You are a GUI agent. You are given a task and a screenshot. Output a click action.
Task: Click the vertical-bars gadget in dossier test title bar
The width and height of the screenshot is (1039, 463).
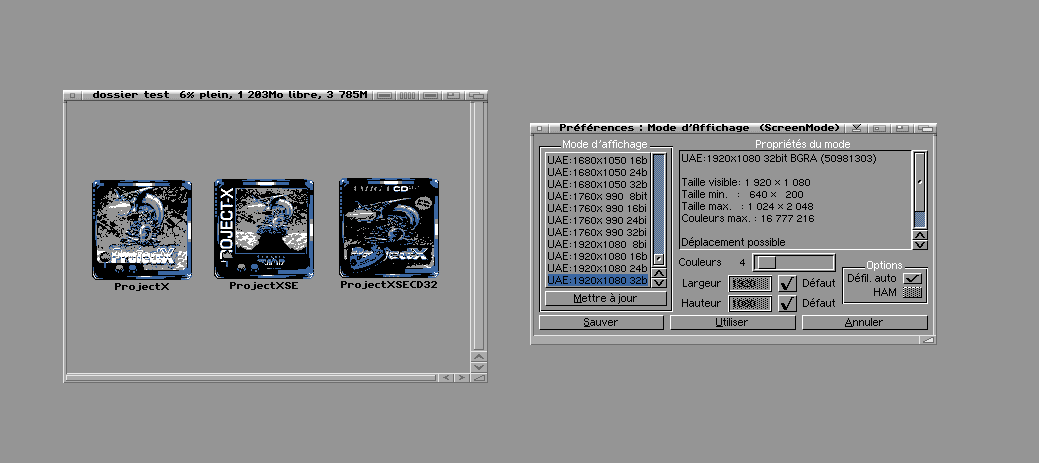(x=408, y=95)
